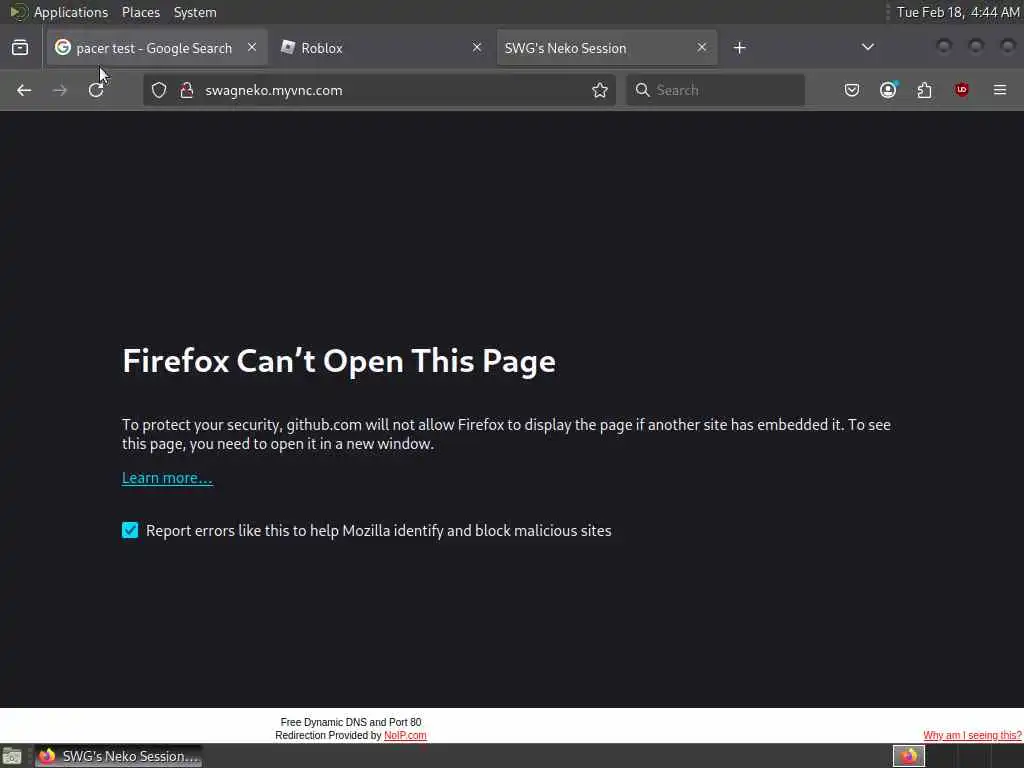Click the Report errors like this label text
This screenshot has width=1024, height=768.
379,530
